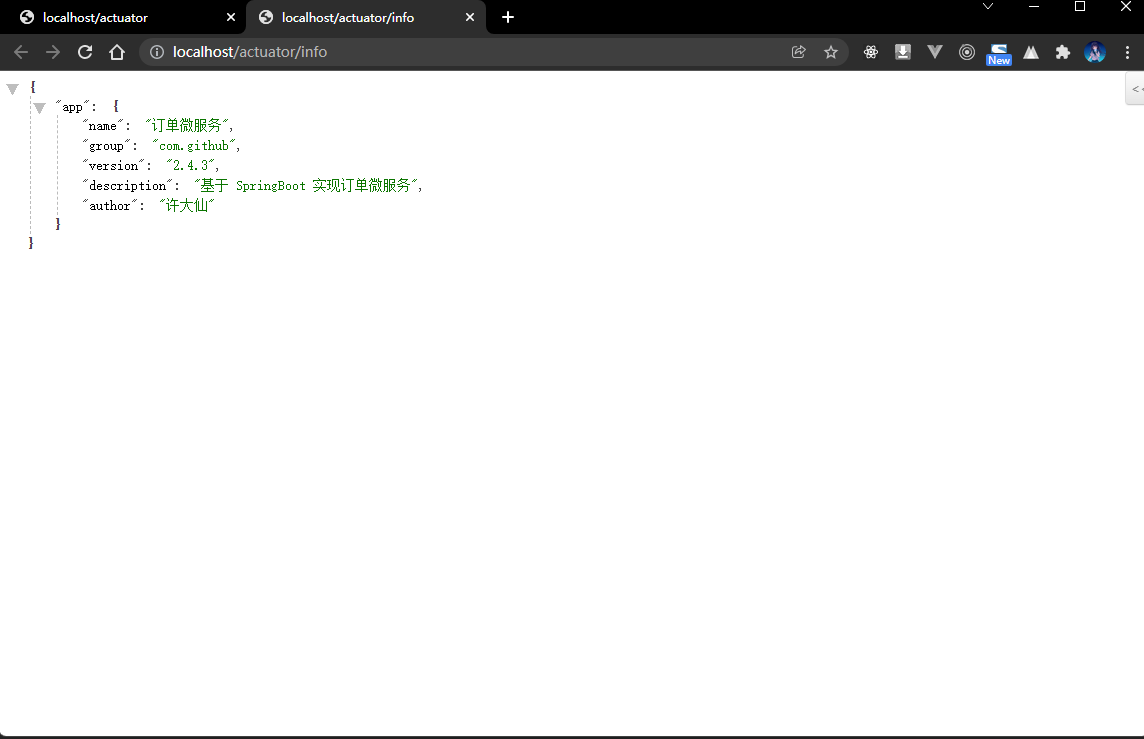Reload the current page
This screenshot has width=1144, height=739.
tap(85, 52)
